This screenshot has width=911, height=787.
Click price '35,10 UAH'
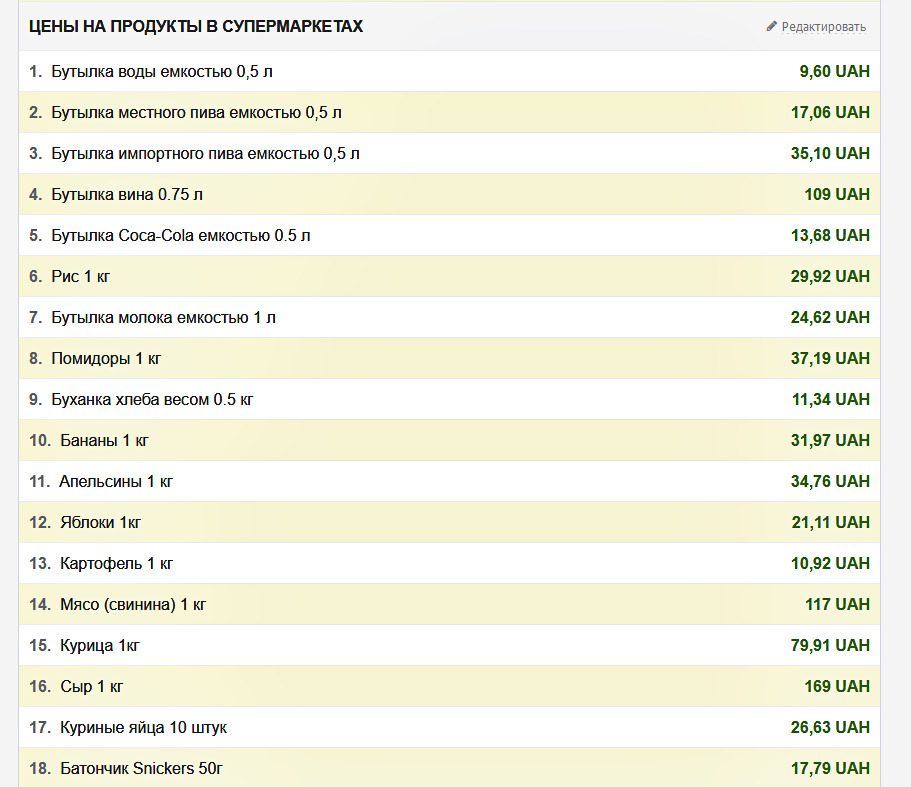coord(830,153)
